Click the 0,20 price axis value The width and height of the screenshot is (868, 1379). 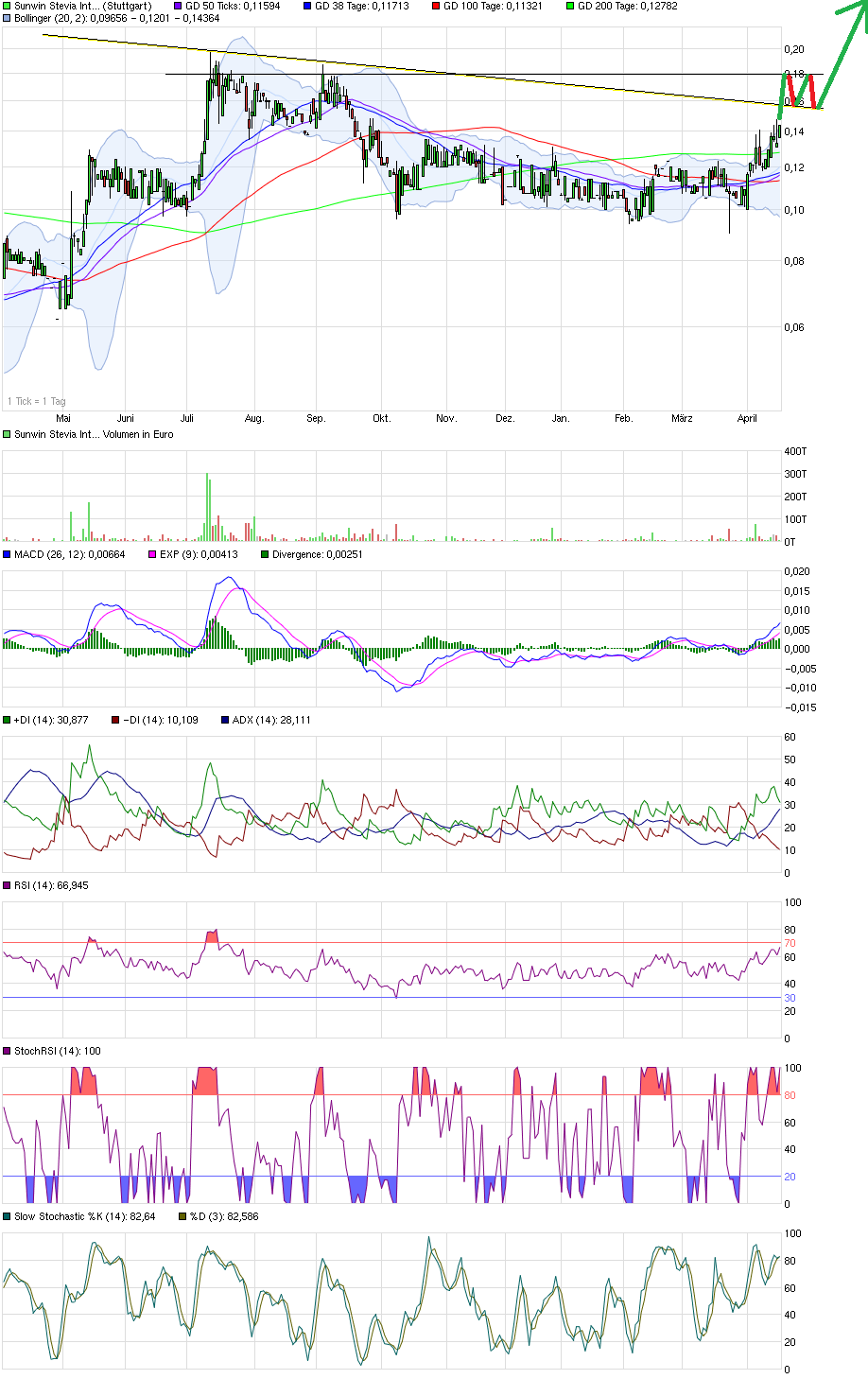tap(795, 49)
